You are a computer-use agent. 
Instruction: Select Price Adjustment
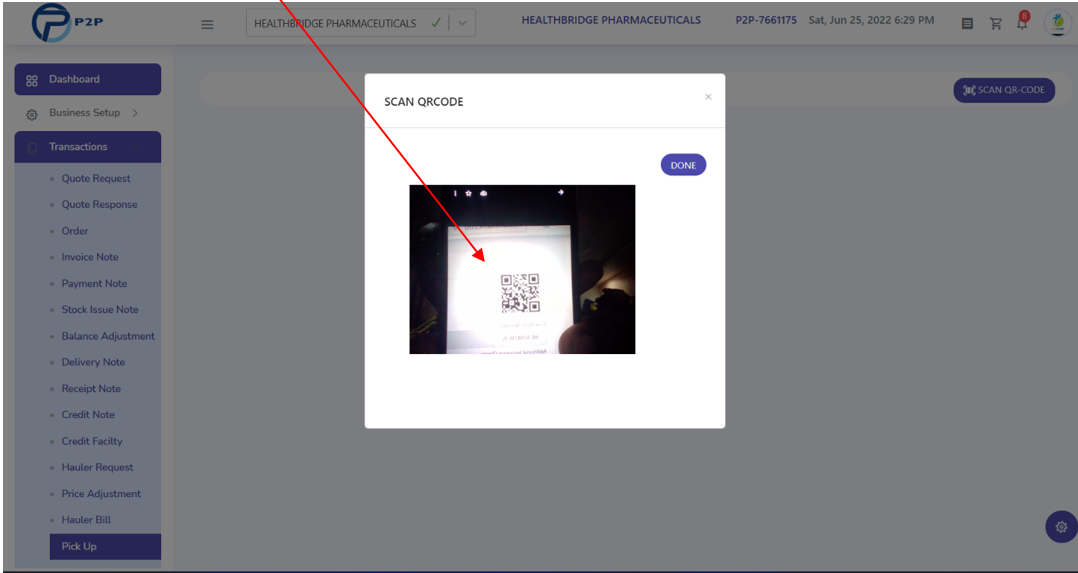tap(101, 494)
